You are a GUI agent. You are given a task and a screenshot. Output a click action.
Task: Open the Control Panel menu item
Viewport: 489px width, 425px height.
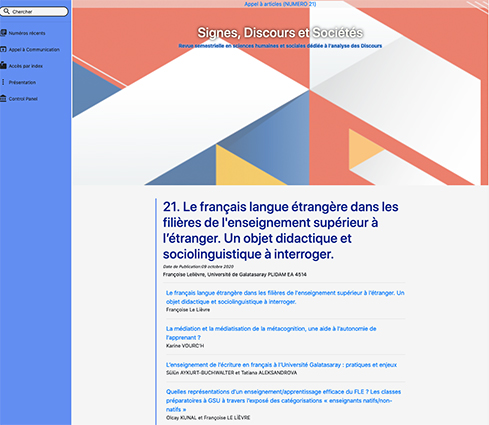(x=23, y=99)
